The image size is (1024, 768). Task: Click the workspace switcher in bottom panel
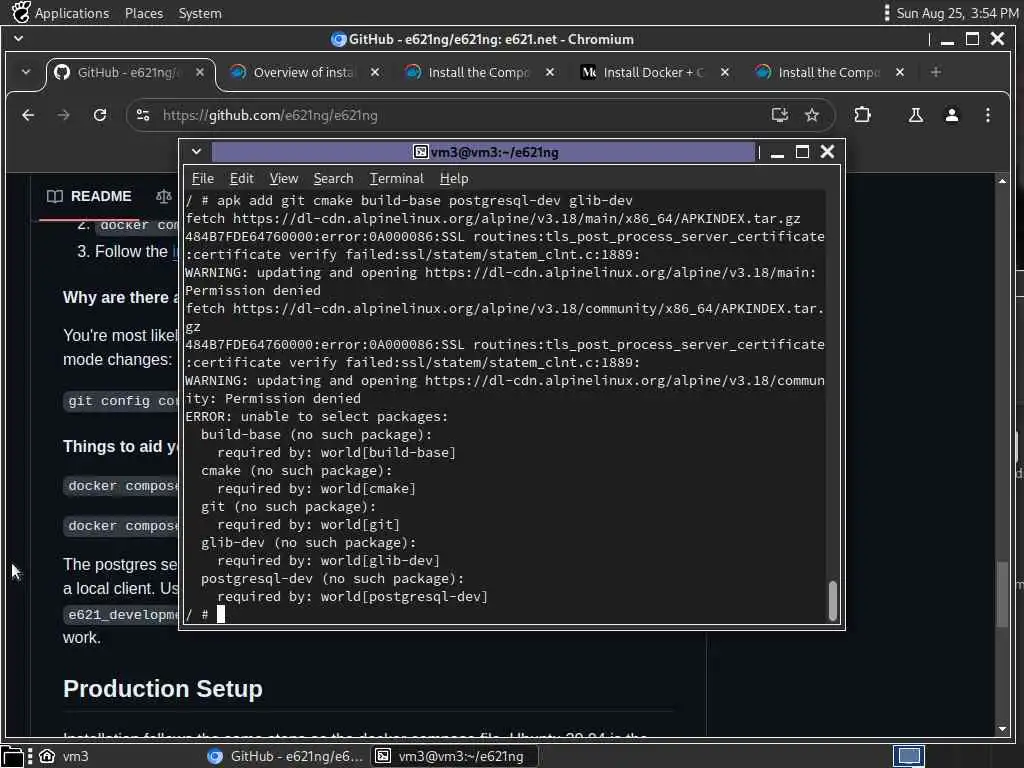[x=908, y=756]
